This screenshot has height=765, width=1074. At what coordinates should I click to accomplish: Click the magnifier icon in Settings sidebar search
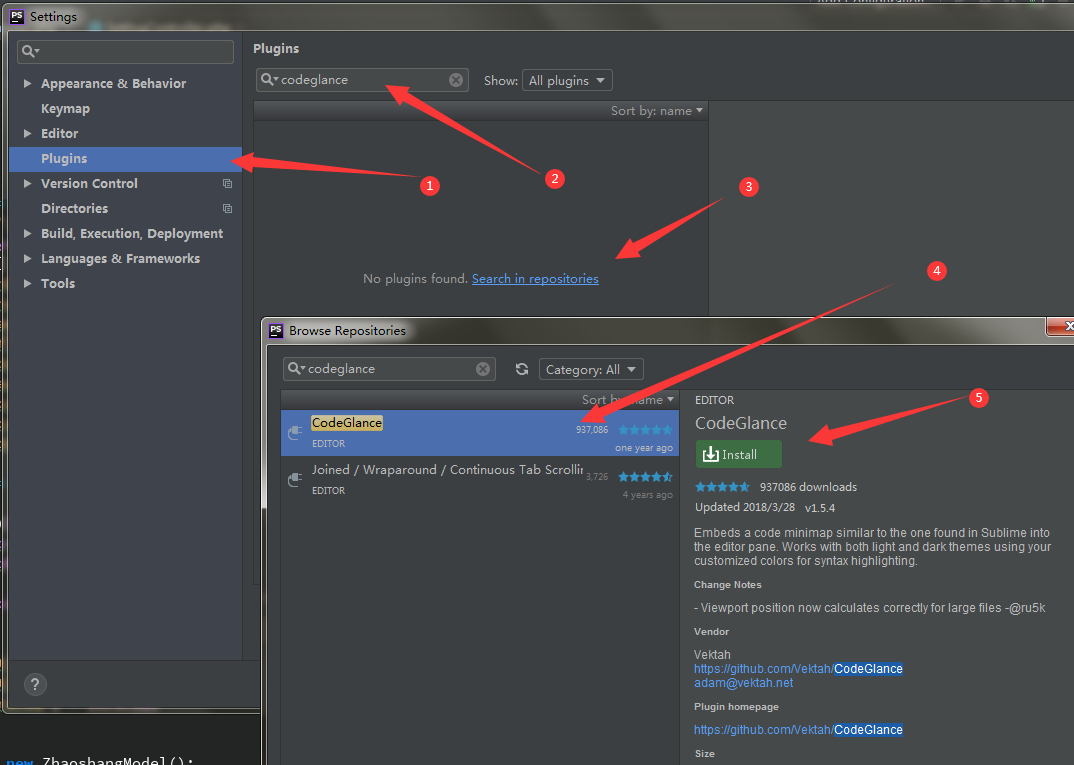(x=30, y=51)
